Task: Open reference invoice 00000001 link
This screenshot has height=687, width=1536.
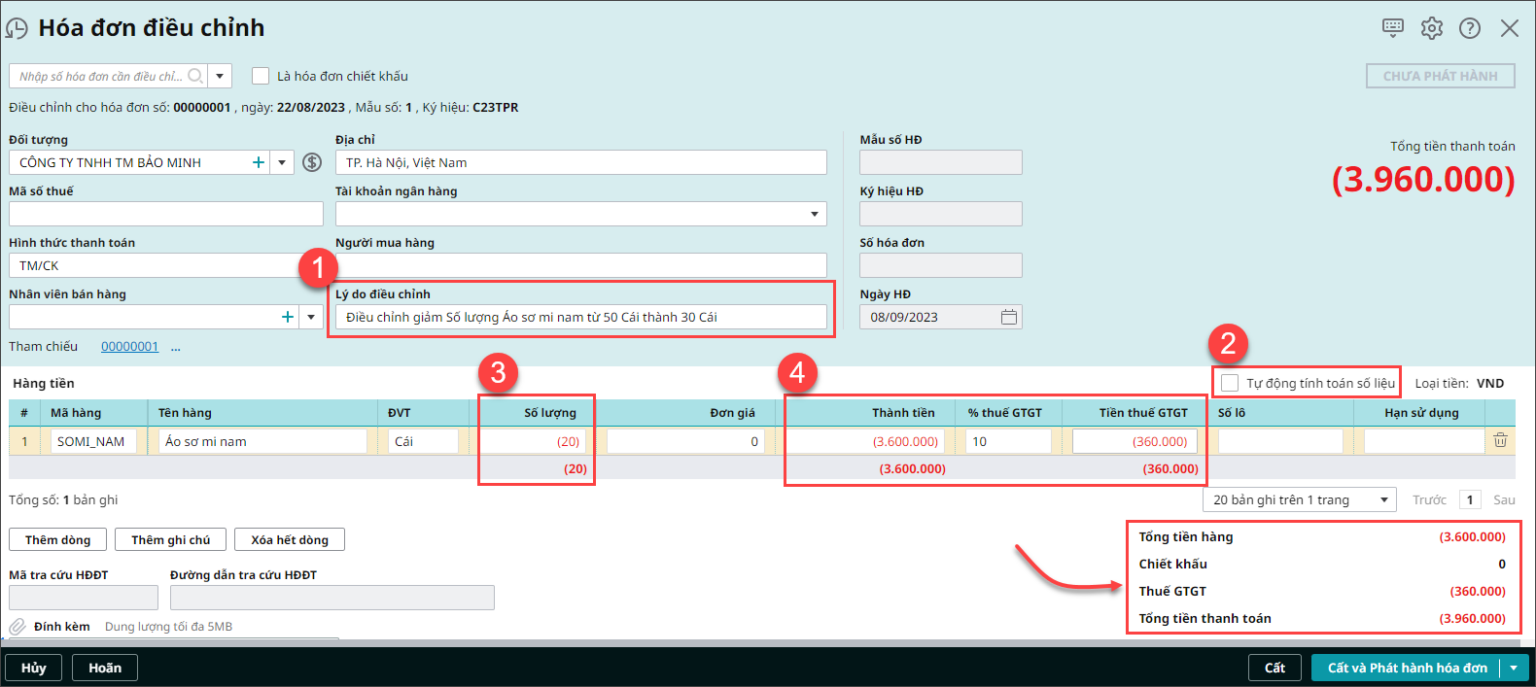Action: [x=130, y=347]
